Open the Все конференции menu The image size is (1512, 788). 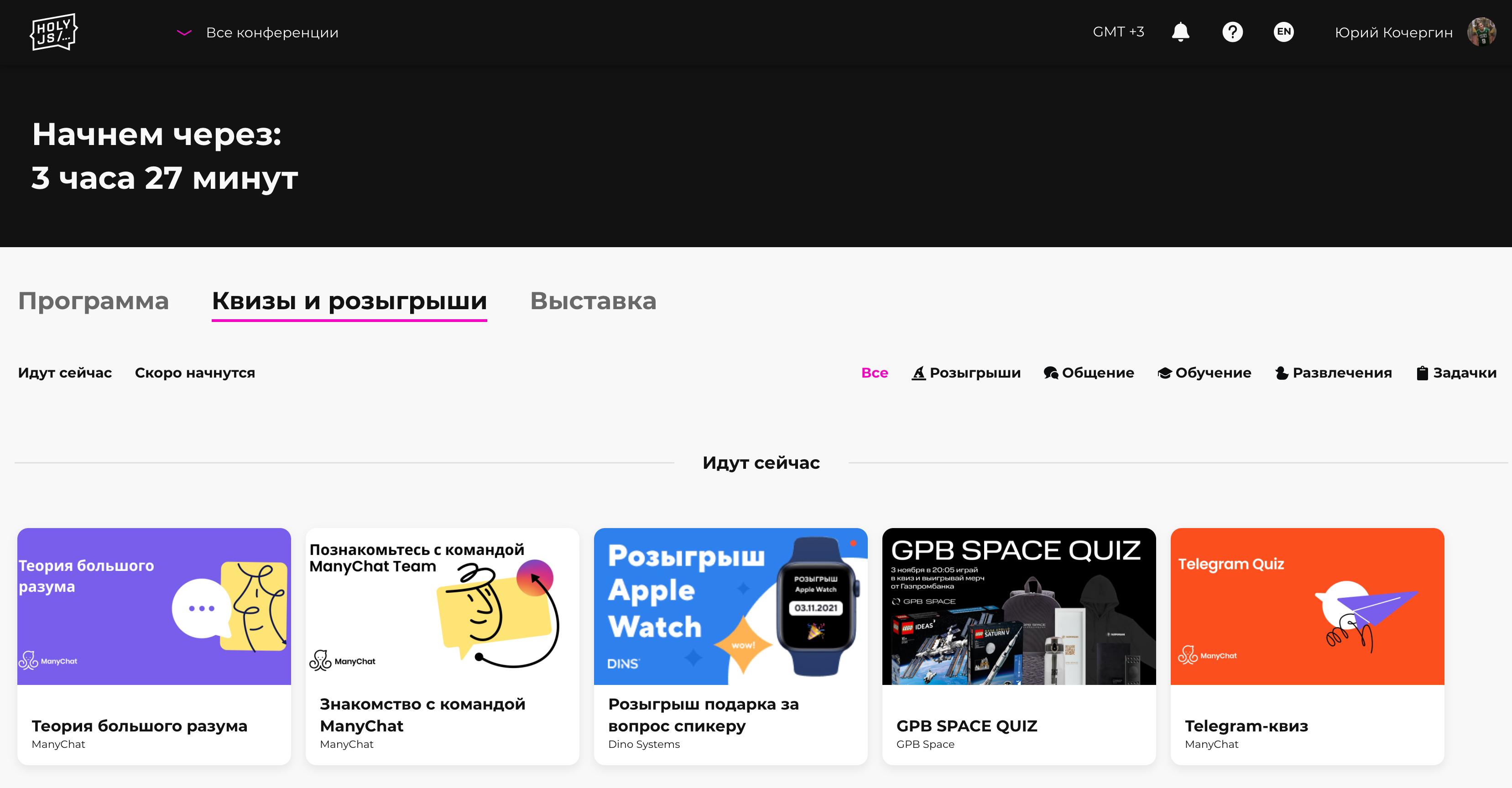(x=272, y=33)
